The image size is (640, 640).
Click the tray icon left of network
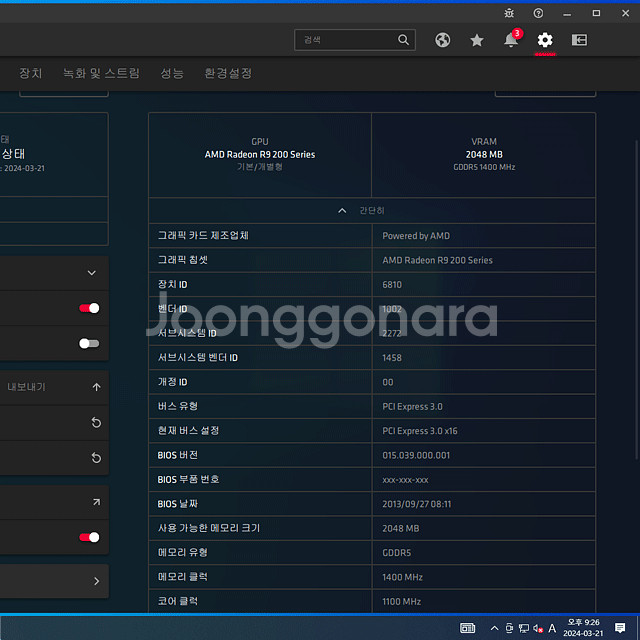509,628
